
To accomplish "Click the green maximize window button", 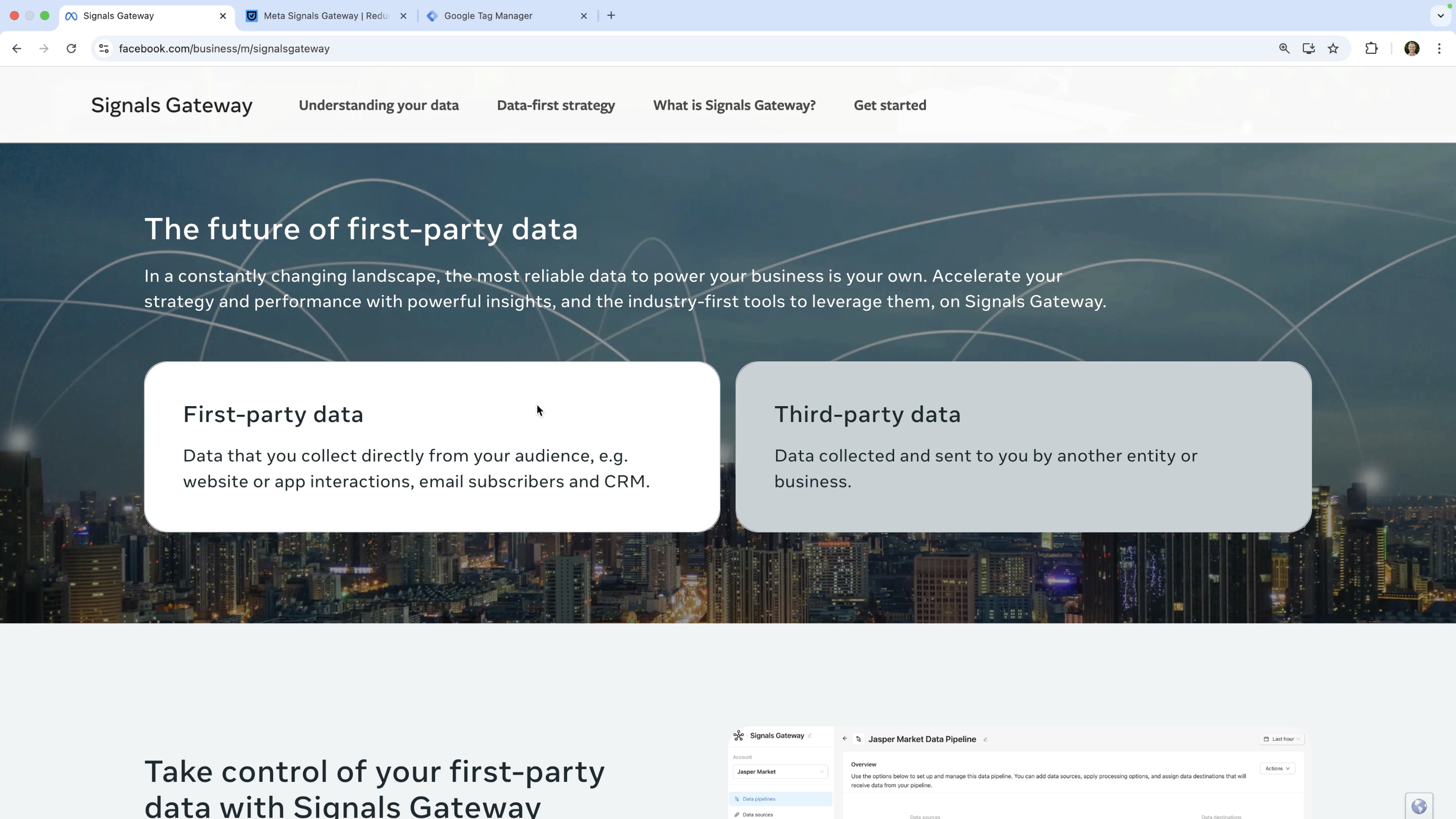I will 45,16.
